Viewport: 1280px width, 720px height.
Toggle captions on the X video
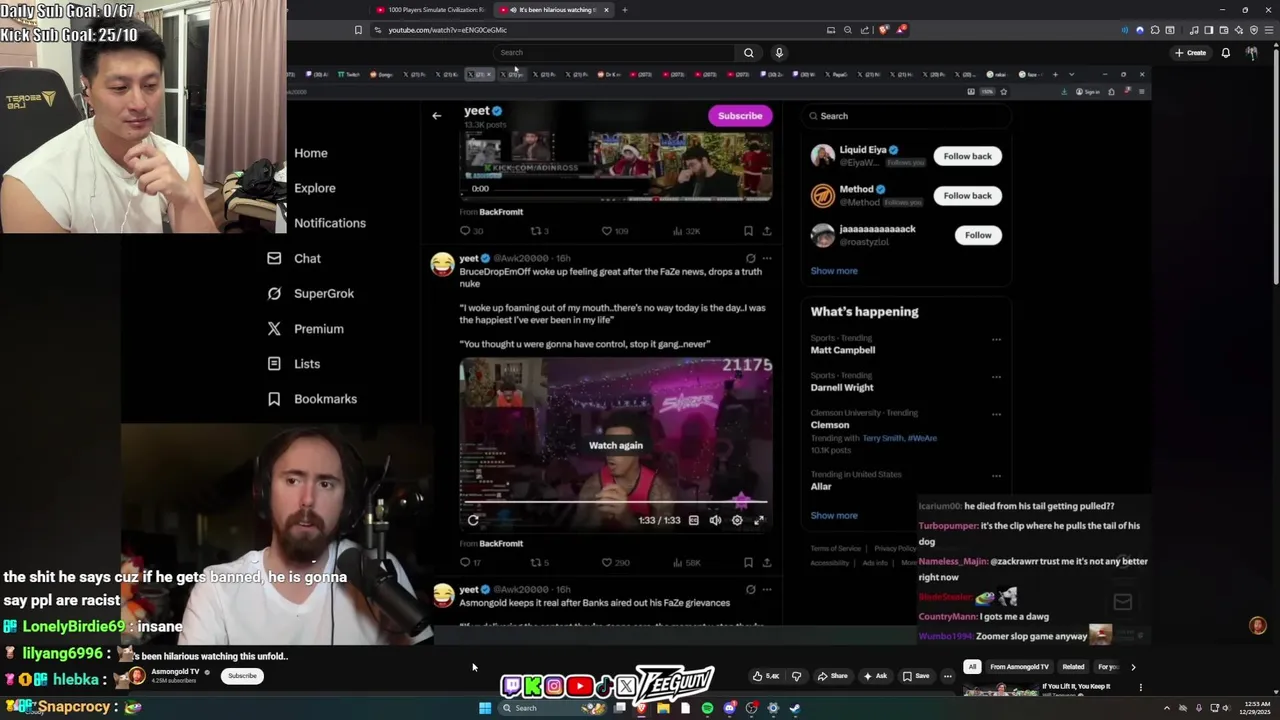(693, 520)
